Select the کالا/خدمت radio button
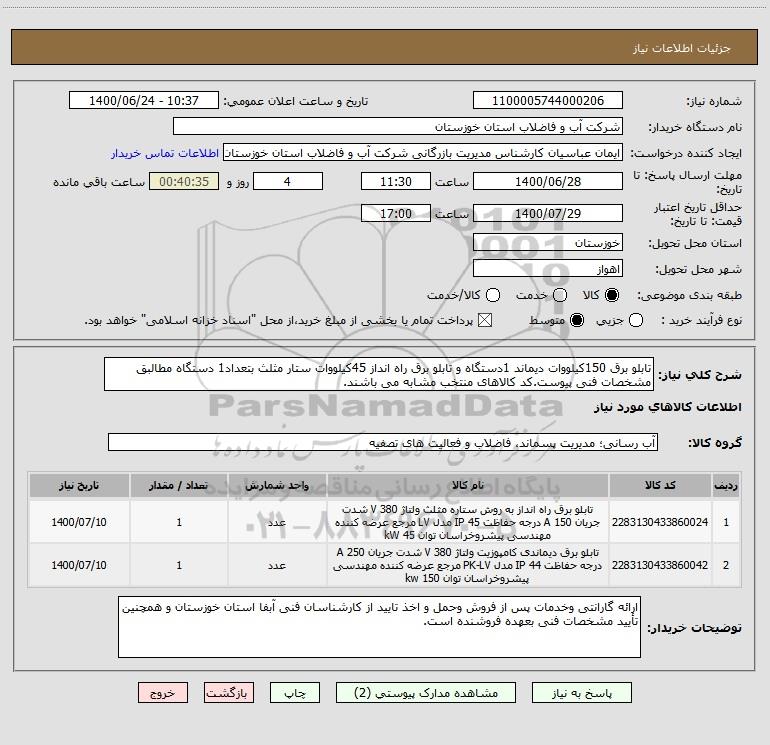The image size is (770, 745). pyautogui.click(x=493, y=295)
